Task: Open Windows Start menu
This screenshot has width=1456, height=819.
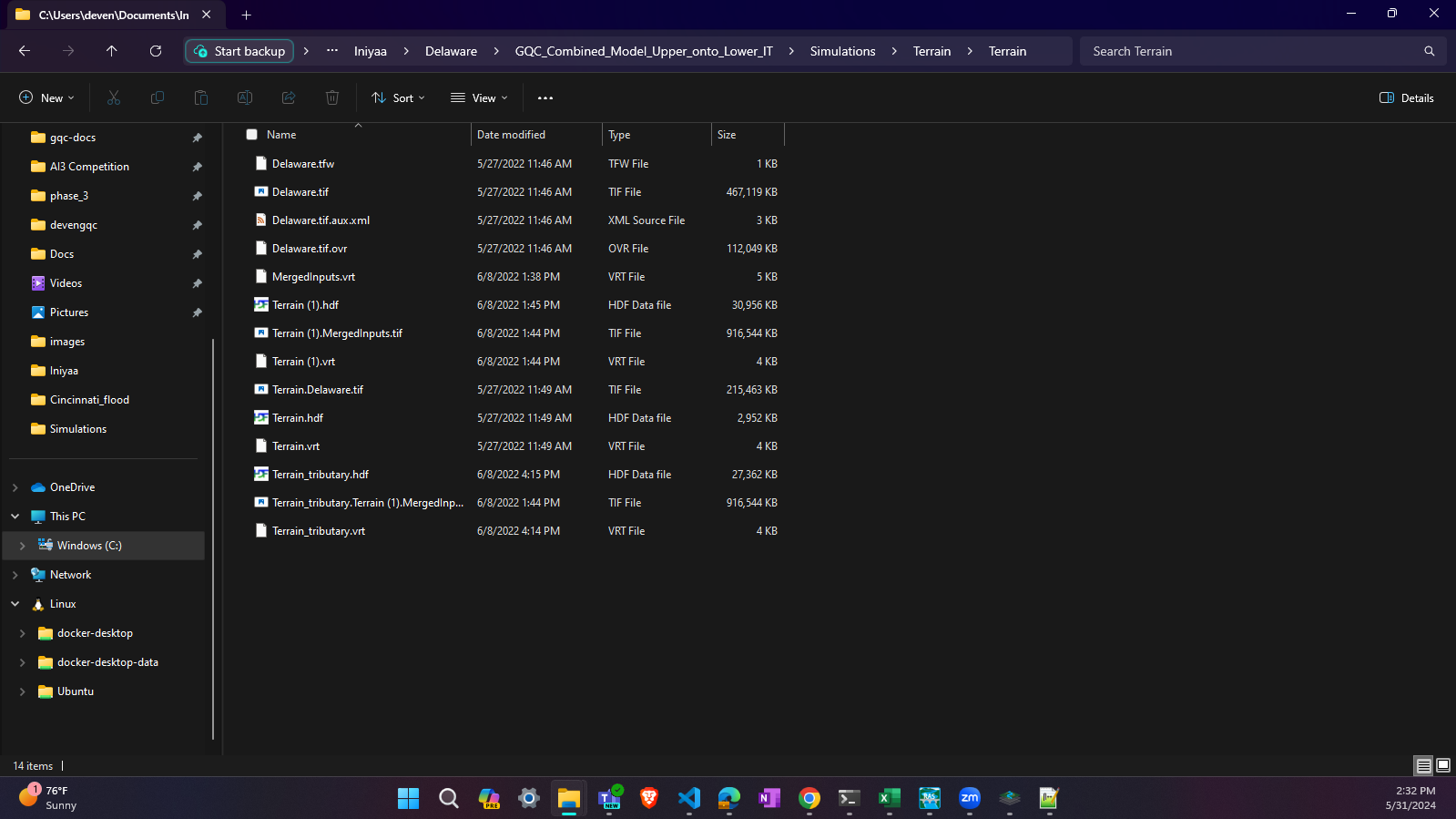Action: click(x=409, y=798)
